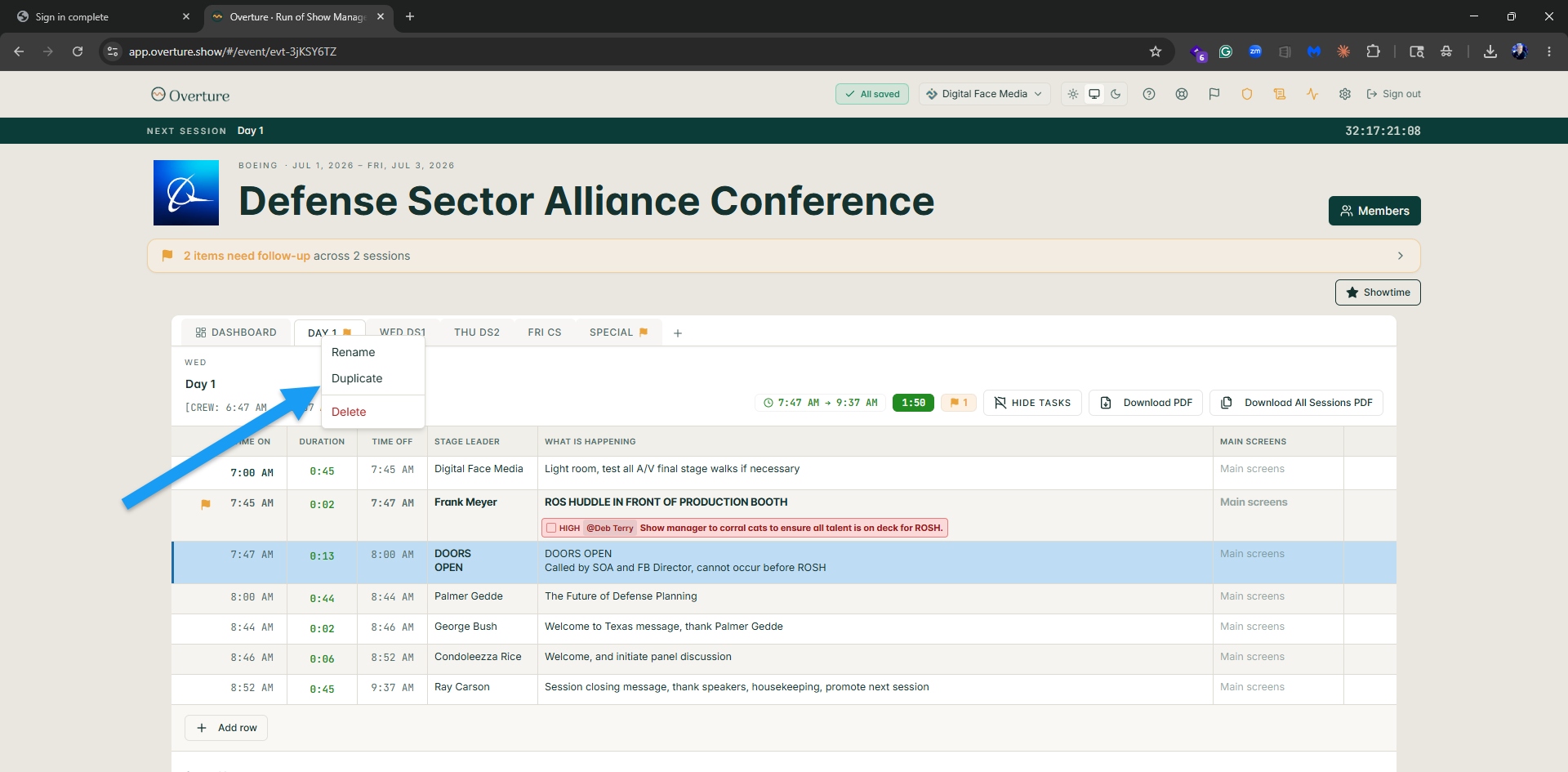The width and height of the screenshot is (1568, 772).
Task: Switch to light theme sun toggle
Action: [x=1073, y=94]
